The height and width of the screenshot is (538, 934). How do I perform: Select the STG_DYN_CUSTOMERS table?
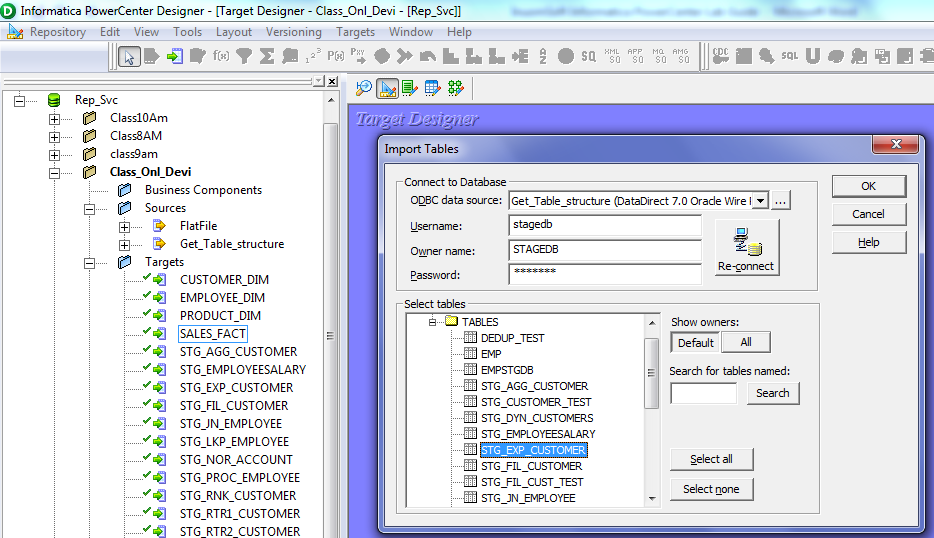537,418
